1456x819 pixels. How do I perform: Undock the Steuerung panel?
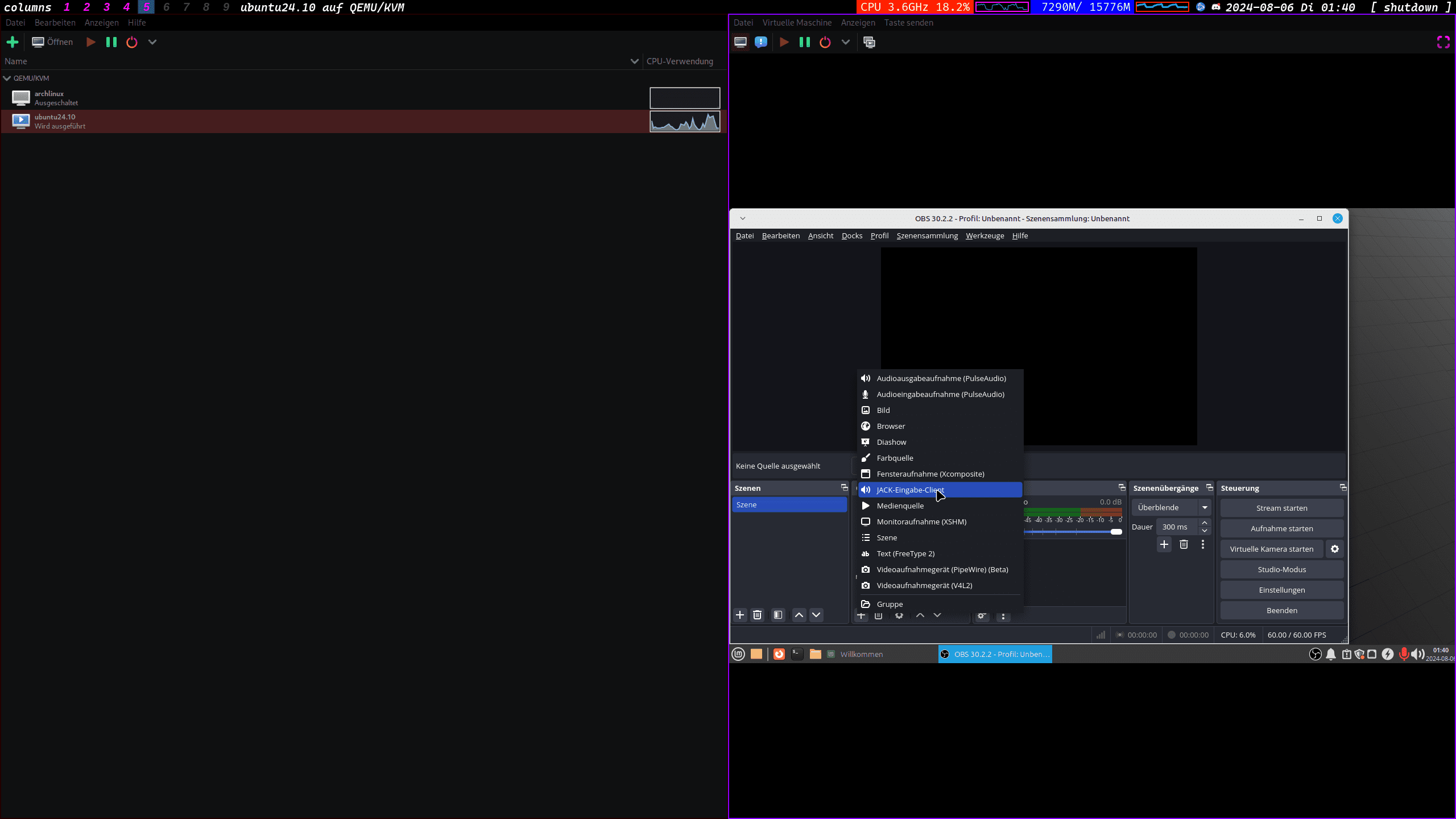1343,487
